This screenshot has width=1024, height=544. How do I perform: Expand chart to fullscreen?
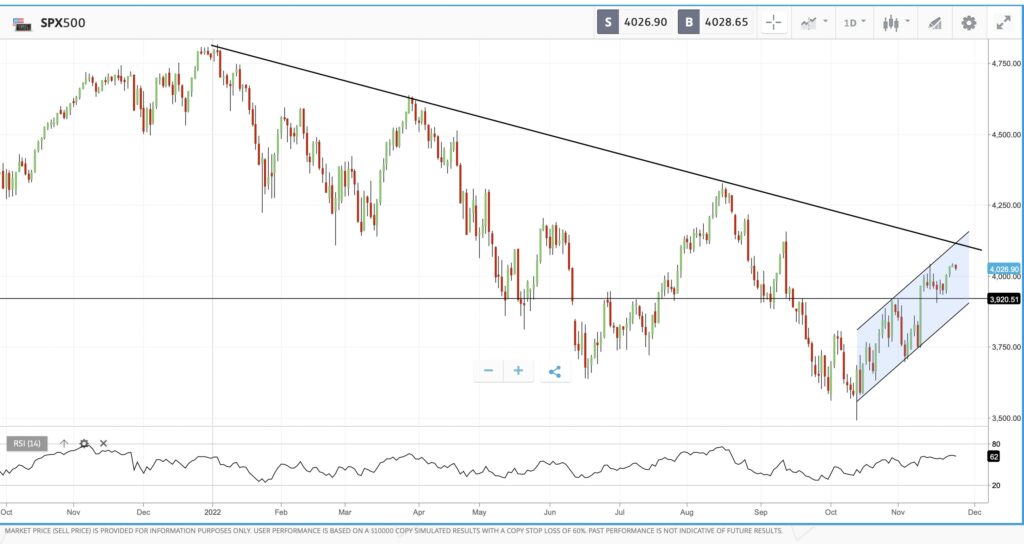(x=1003, y=22)
